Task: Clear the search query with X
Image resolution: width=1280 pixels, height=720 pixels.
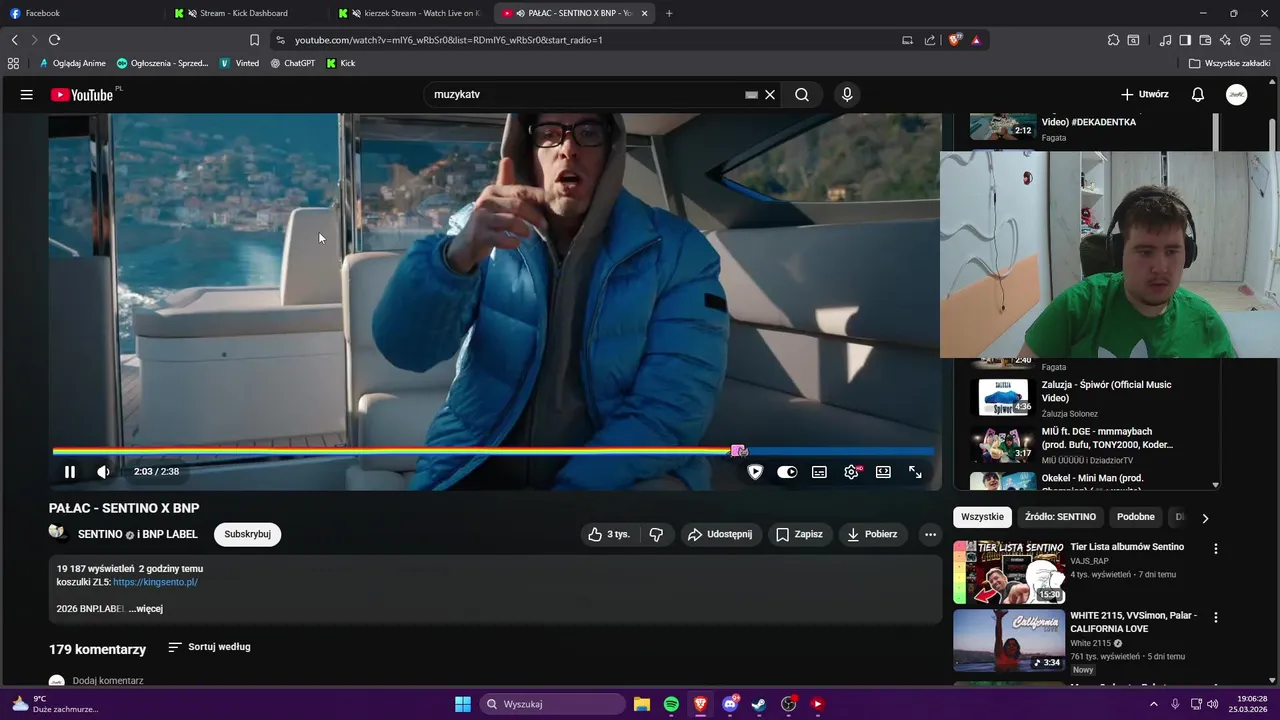Action: 770,95
